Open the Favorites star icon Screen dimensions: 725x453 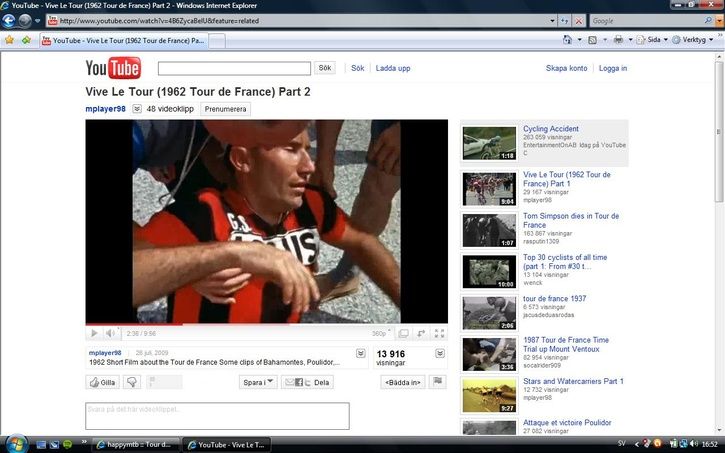(x=9, y=40)
